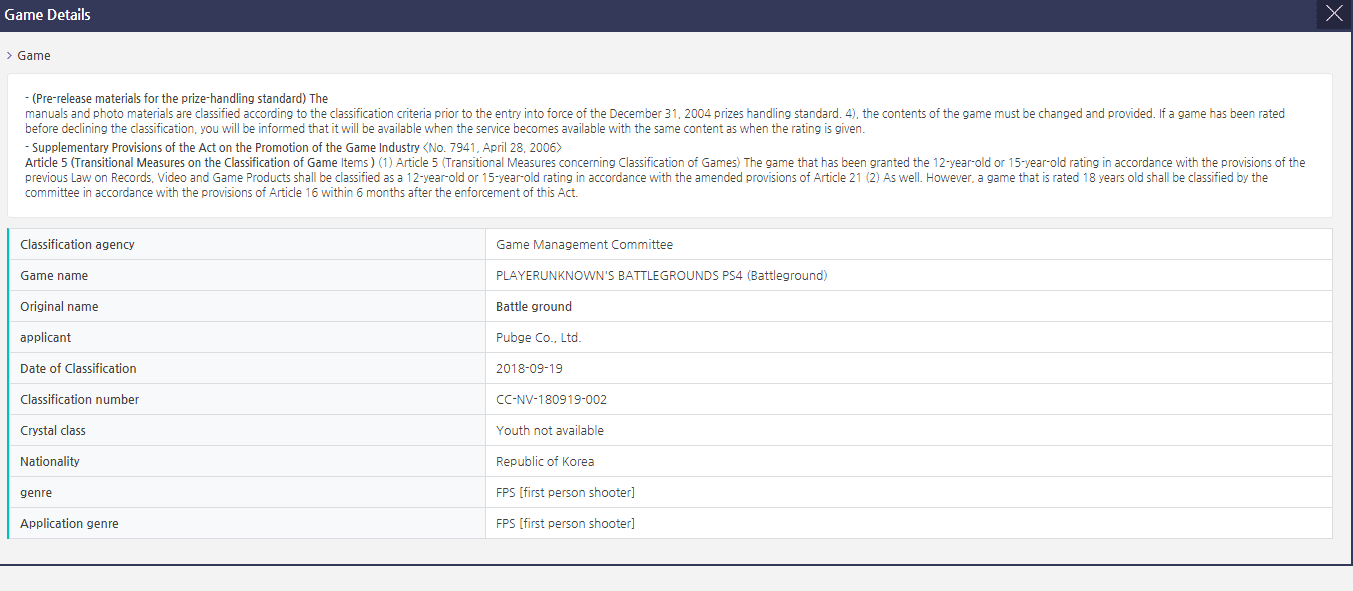Viewport: 1353px width, 591px height.
Task: Select the Classification agency label cell
Action: 77,245
